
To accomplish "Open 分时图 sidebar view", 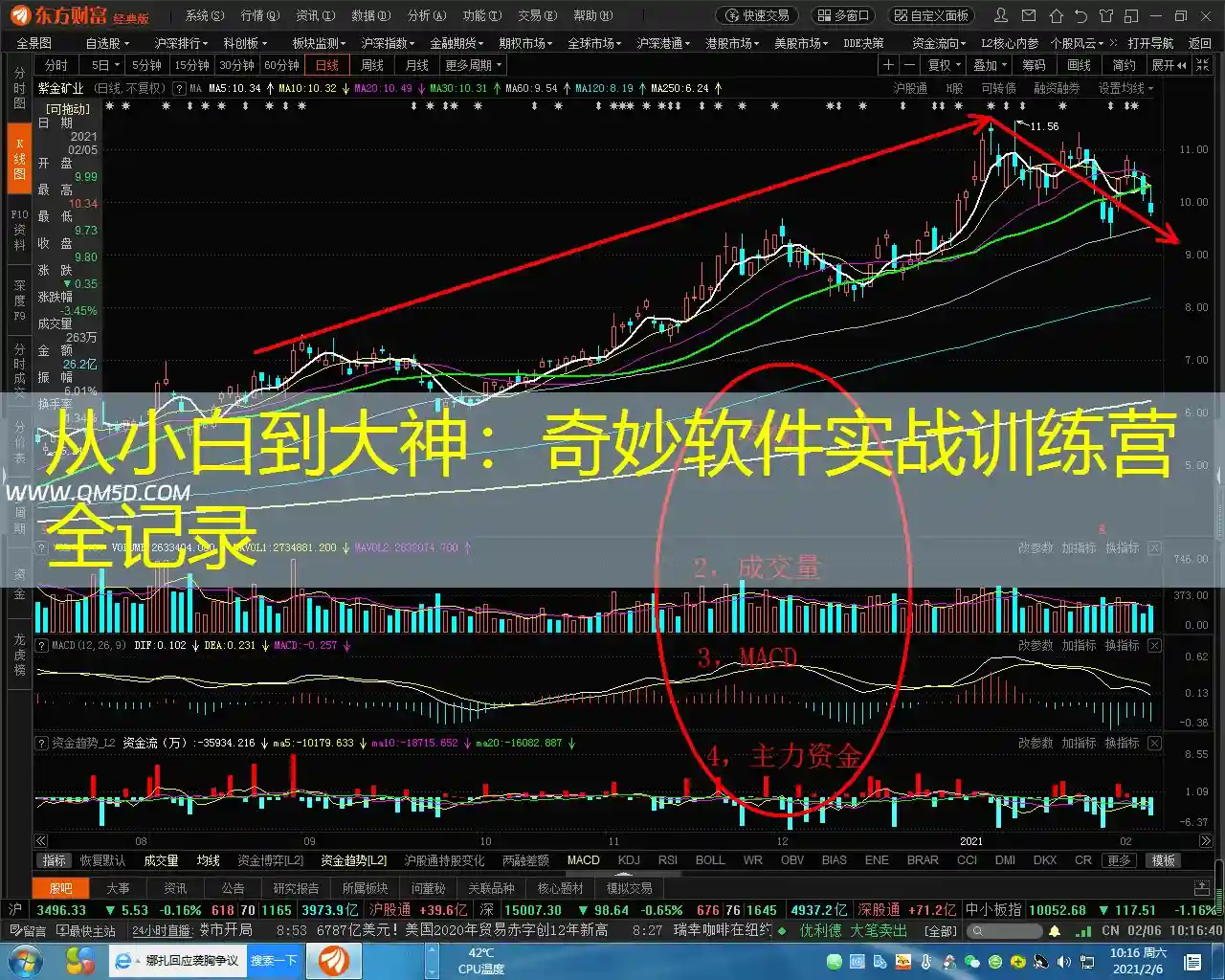I will pos(19,89).
